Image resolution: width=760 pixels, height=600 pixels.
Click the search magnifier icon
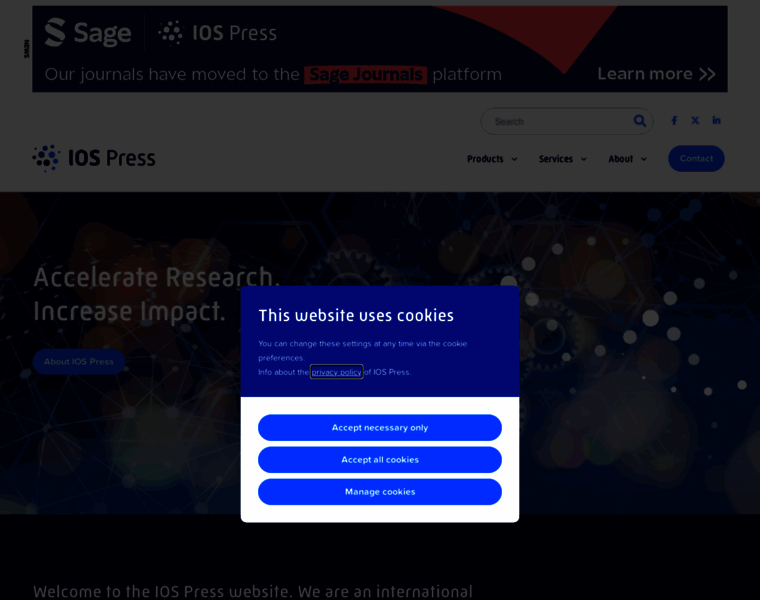(x=639, y=121)
